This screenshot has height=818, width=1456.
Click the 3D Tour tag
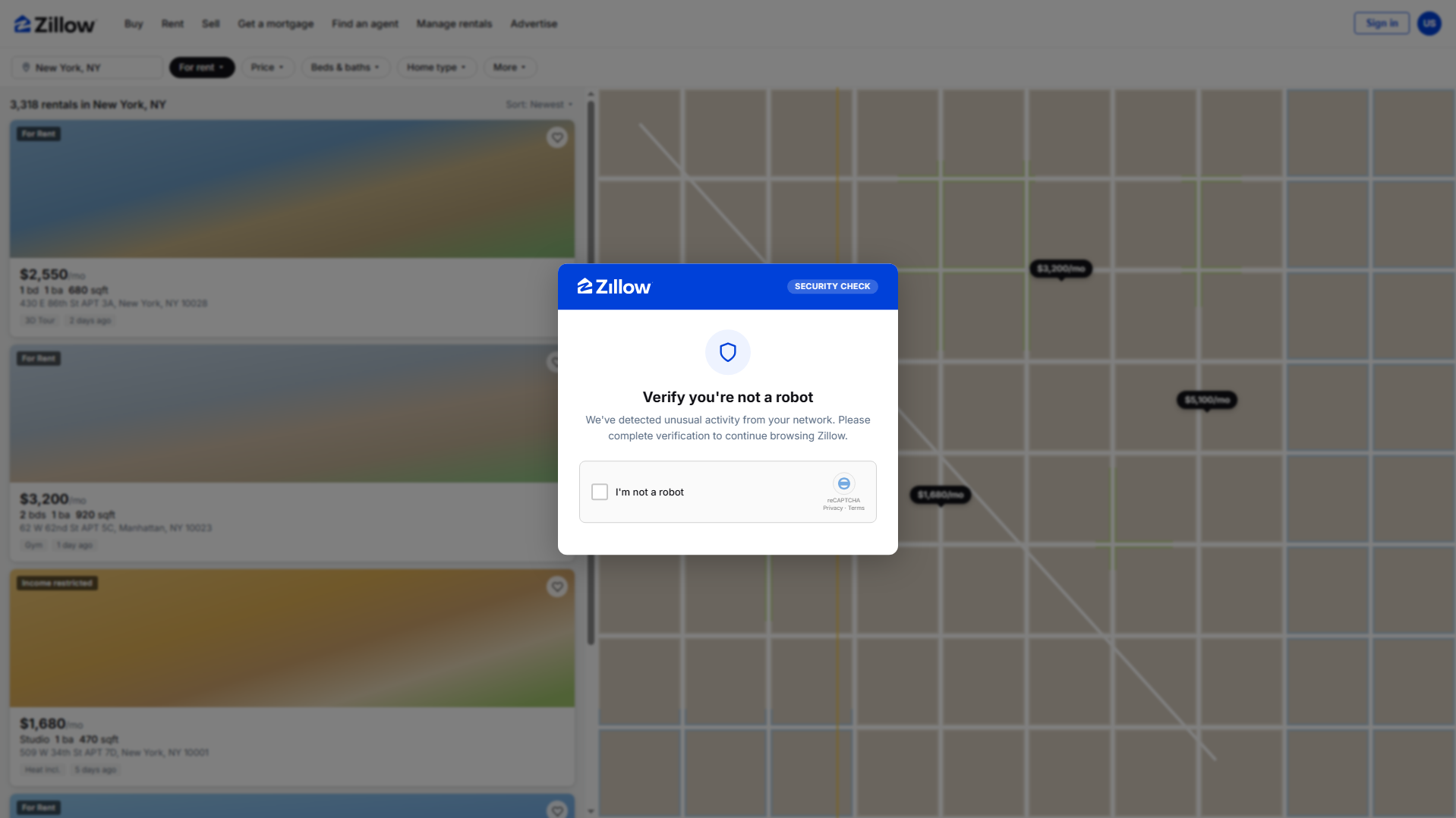[40, 321]
